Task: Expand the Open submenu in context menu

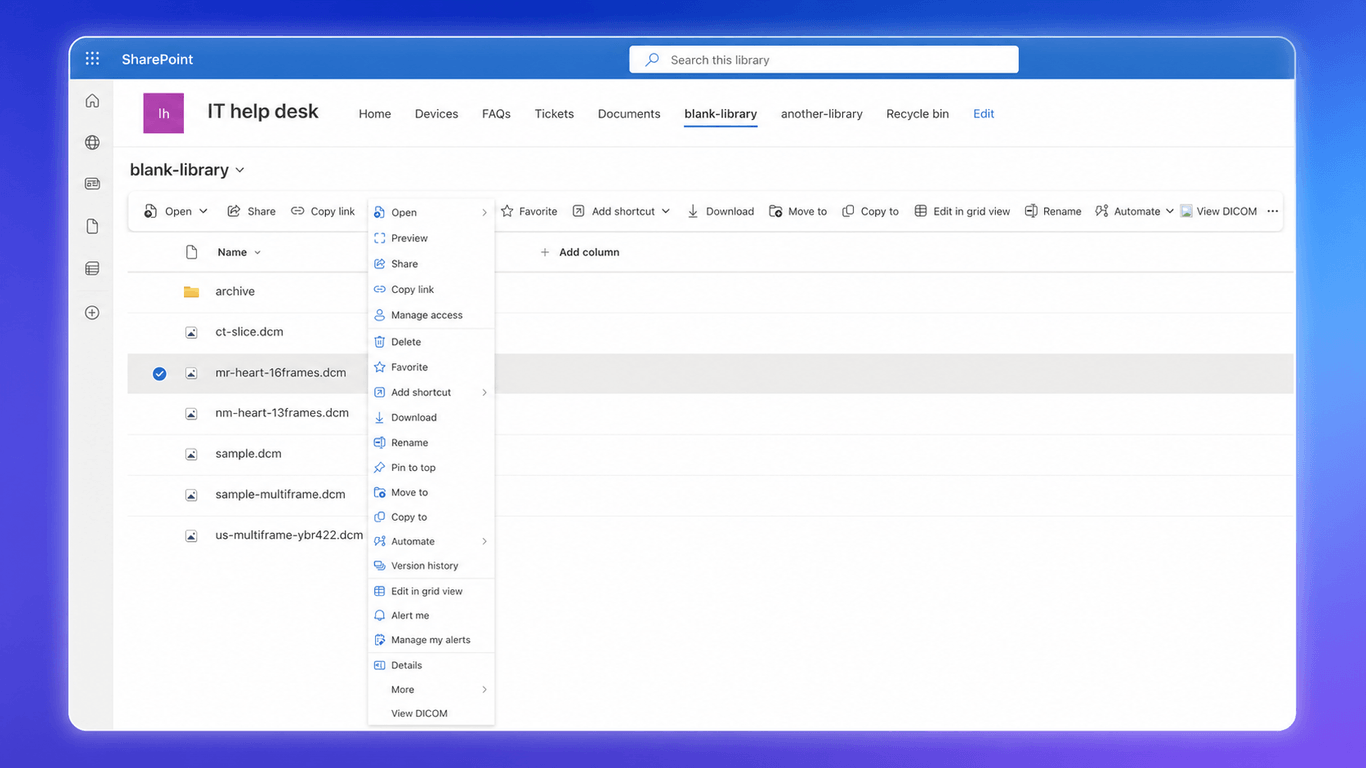Action: coord(484,212)
